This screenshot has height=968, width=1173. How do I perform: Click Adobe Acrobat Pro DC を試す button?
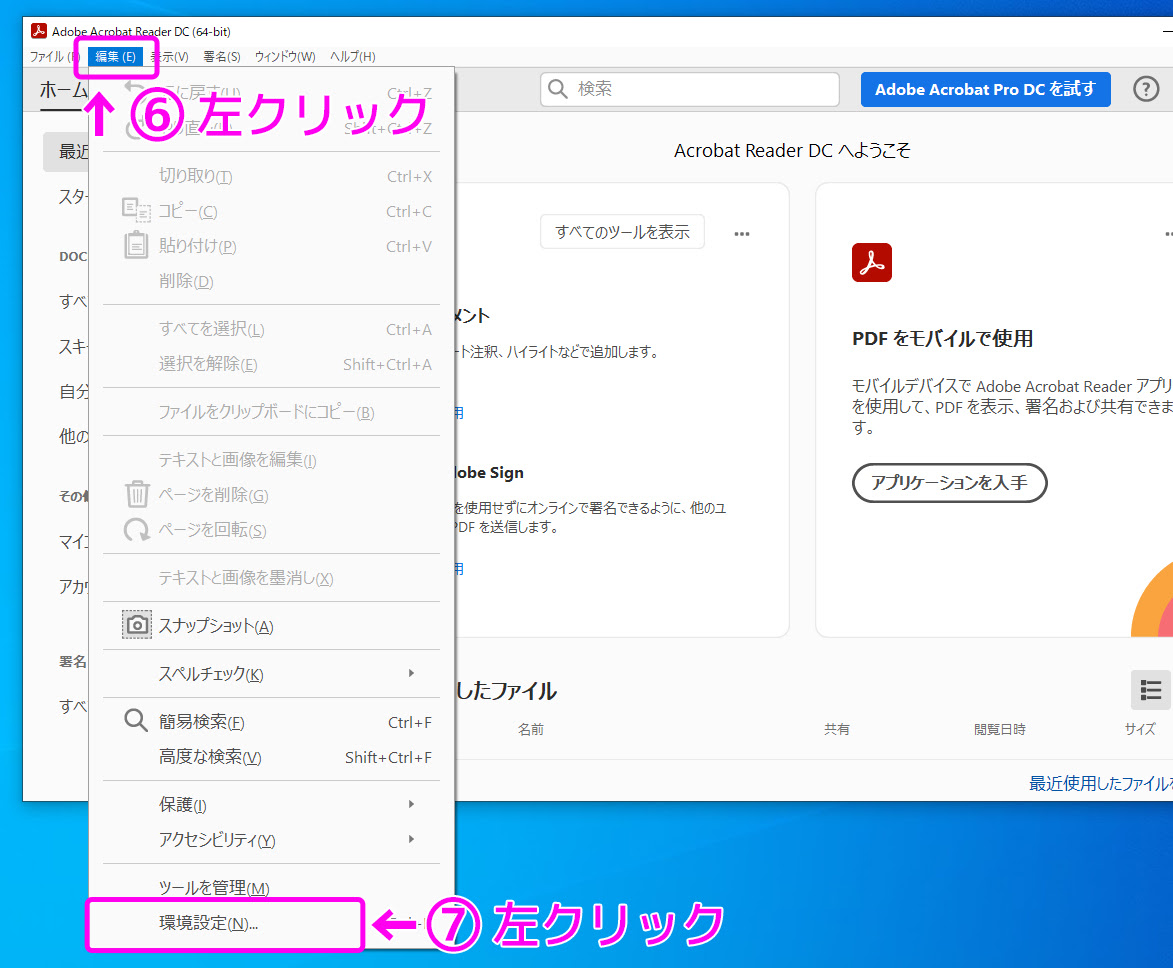point(985,89)
